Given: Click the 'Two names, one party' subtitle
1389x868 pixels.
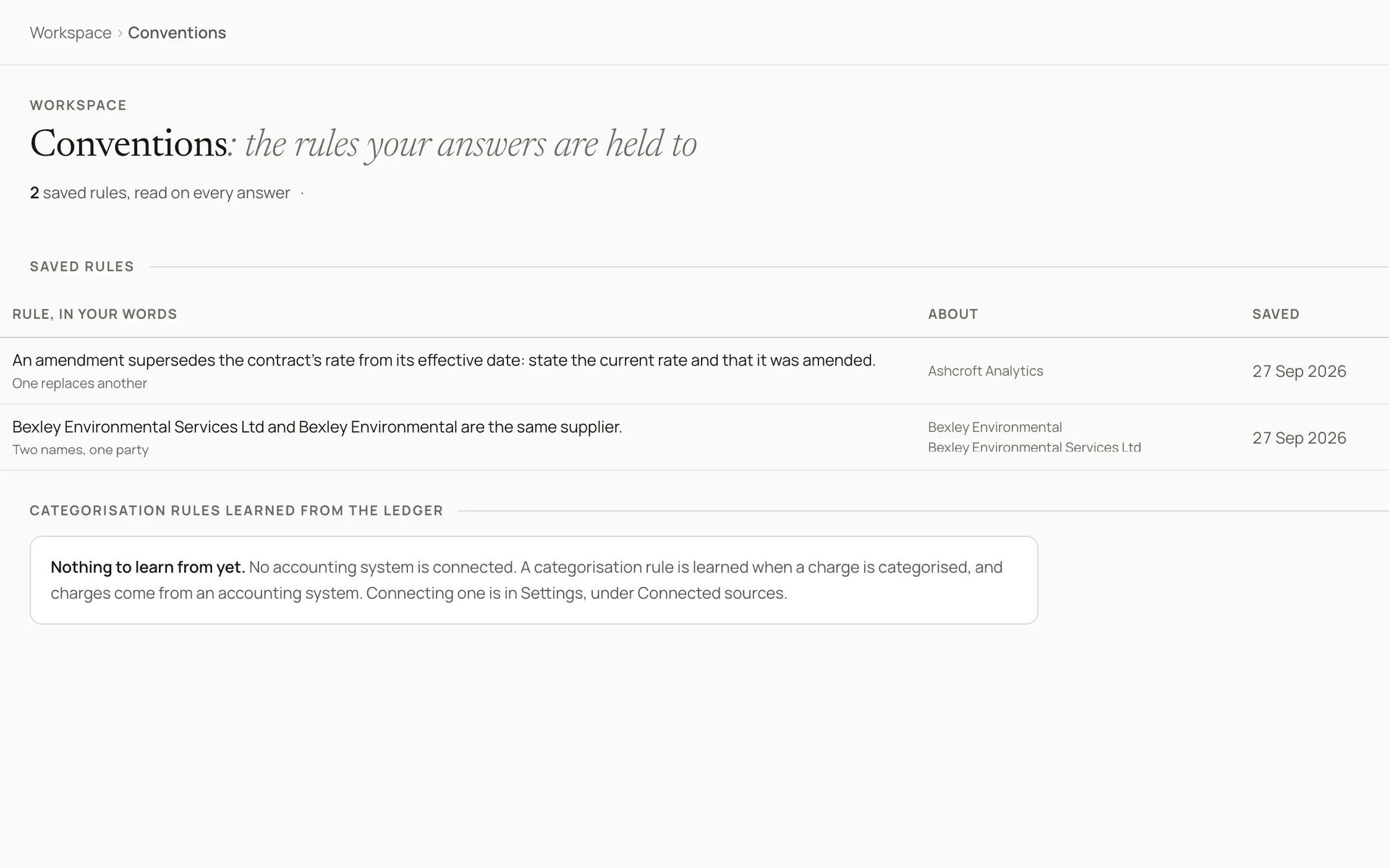Looking at the screenshot, I should pos(80,450).
